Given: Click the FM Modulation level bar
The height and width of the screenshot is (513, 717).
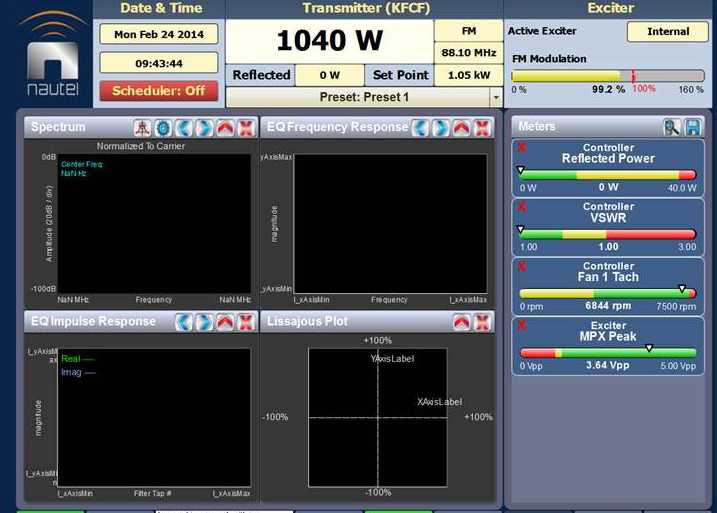Looking at the screenshot, I should tap(607, 76).
